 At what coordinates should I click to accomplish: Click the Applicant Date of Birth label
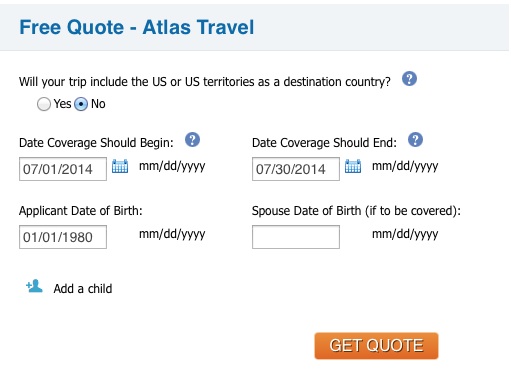pyautogui.click(x=81, y=211)
